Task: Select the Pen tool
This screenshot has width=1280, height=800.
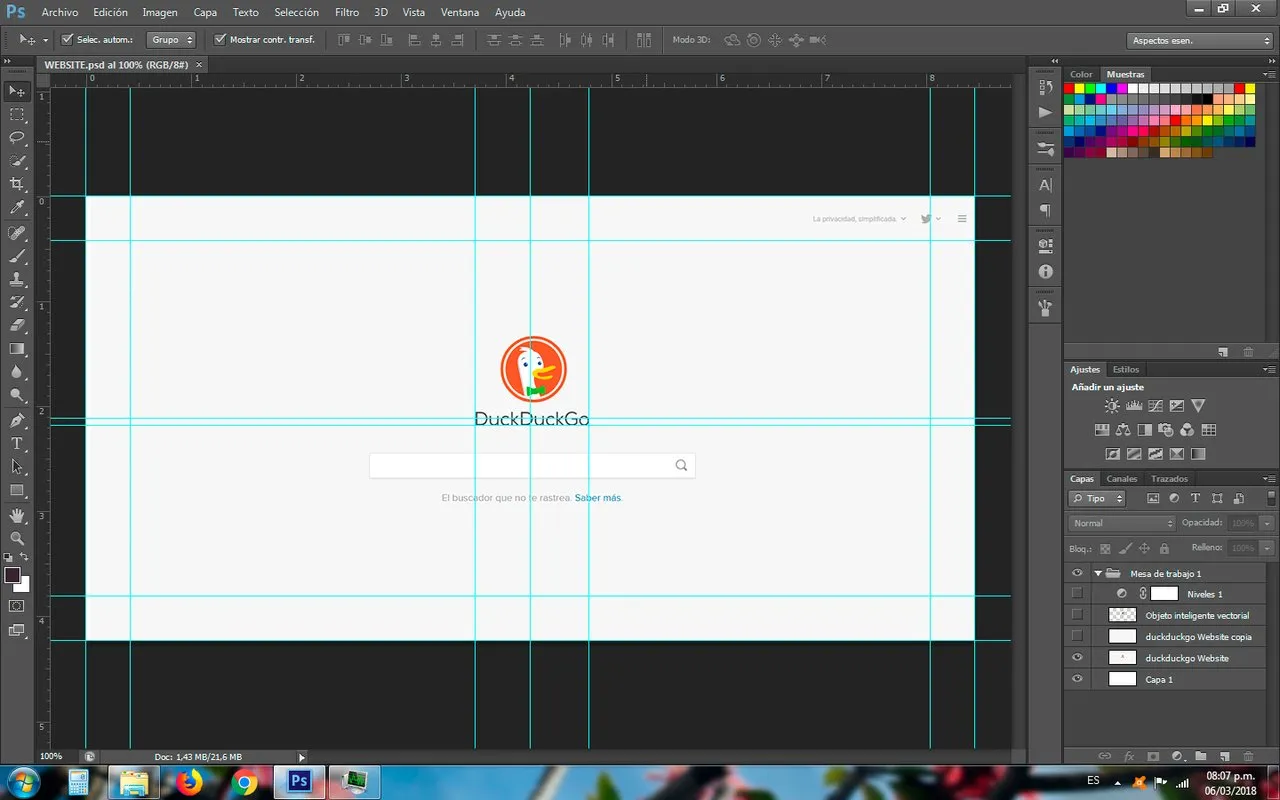Action: [x=17, y=420]
